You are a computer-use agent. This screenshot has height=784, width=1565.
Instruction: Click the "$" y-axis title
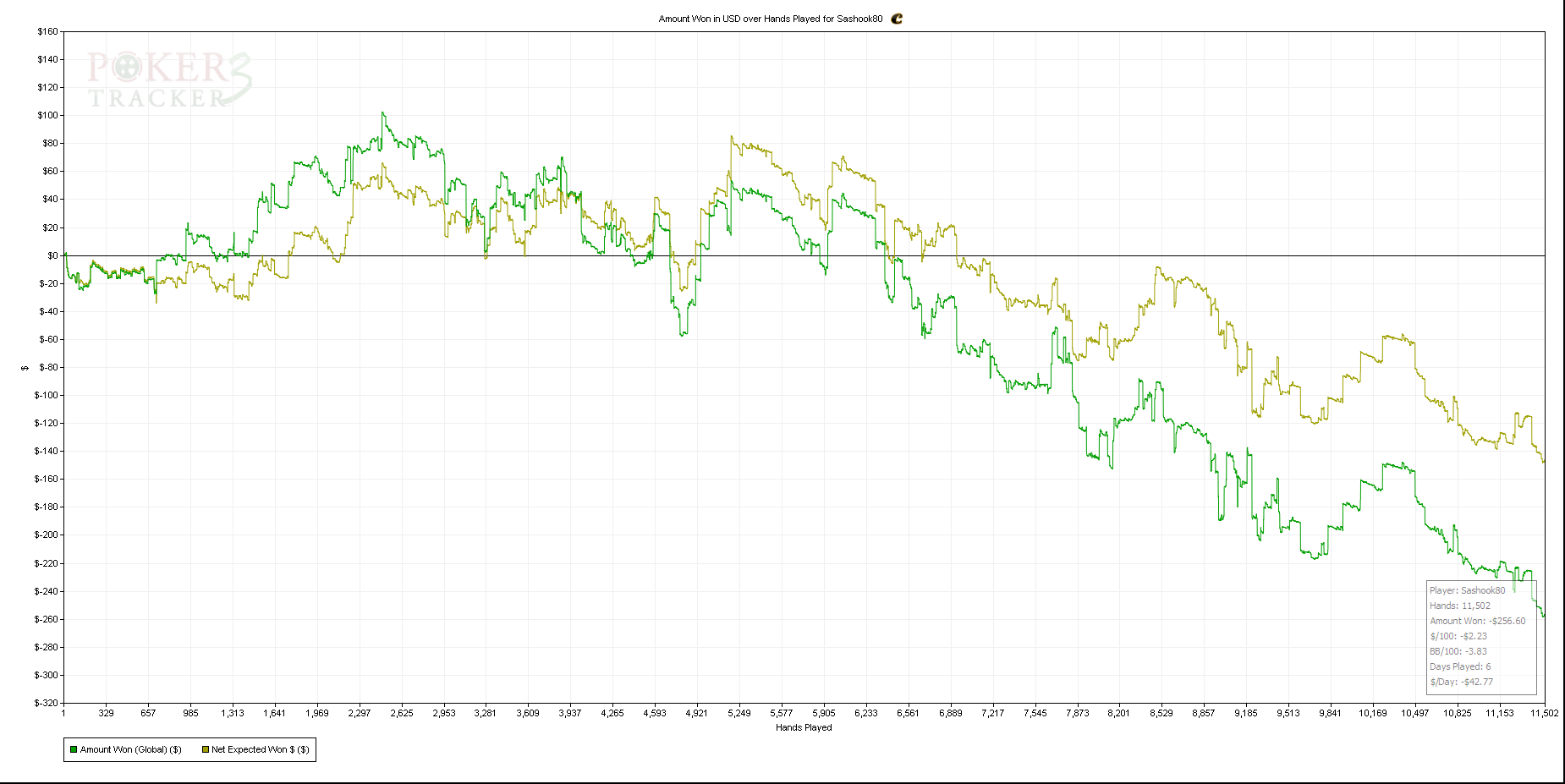pos(25,368)
